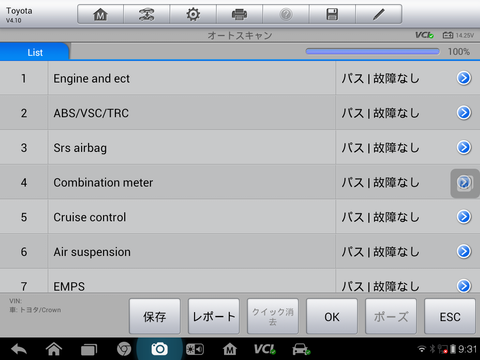The width and height of the screenshot is (480, 360).
Task: Select the Cruise control row
Action: click(240, 217)
